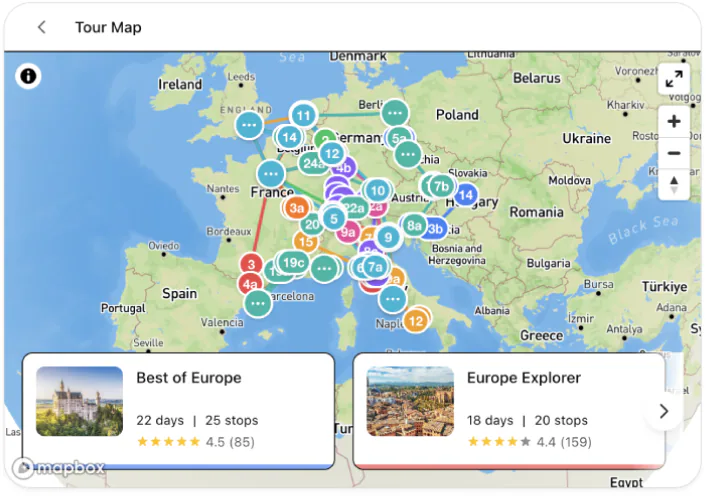Select green stop marker 8a
This screenshot has height=496, width=706.
click(414, 225)
